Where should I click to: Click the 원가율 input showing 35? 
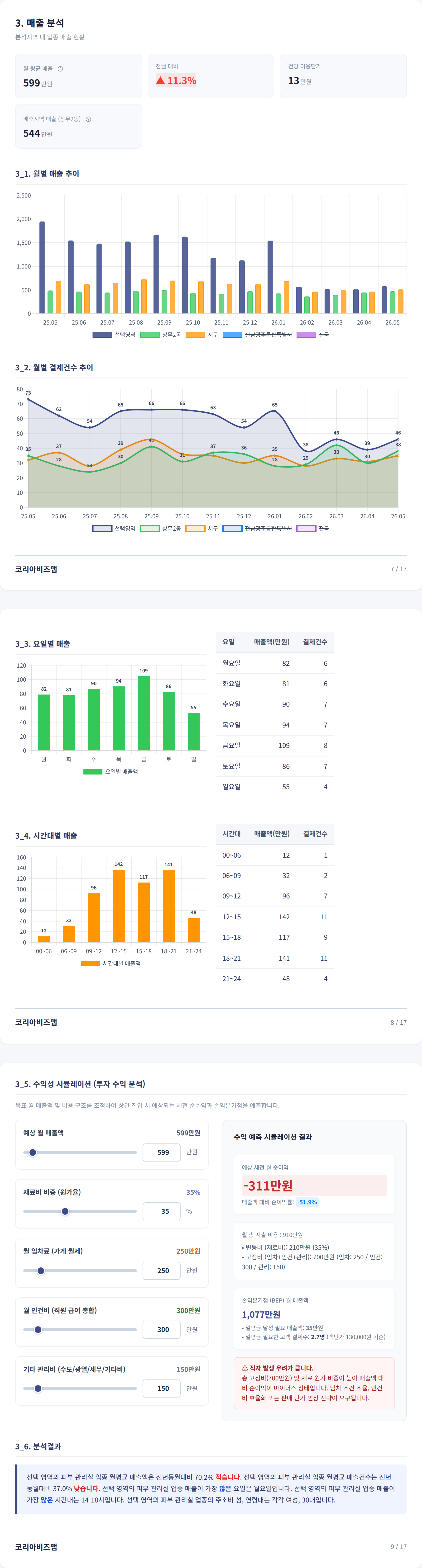161,1211
